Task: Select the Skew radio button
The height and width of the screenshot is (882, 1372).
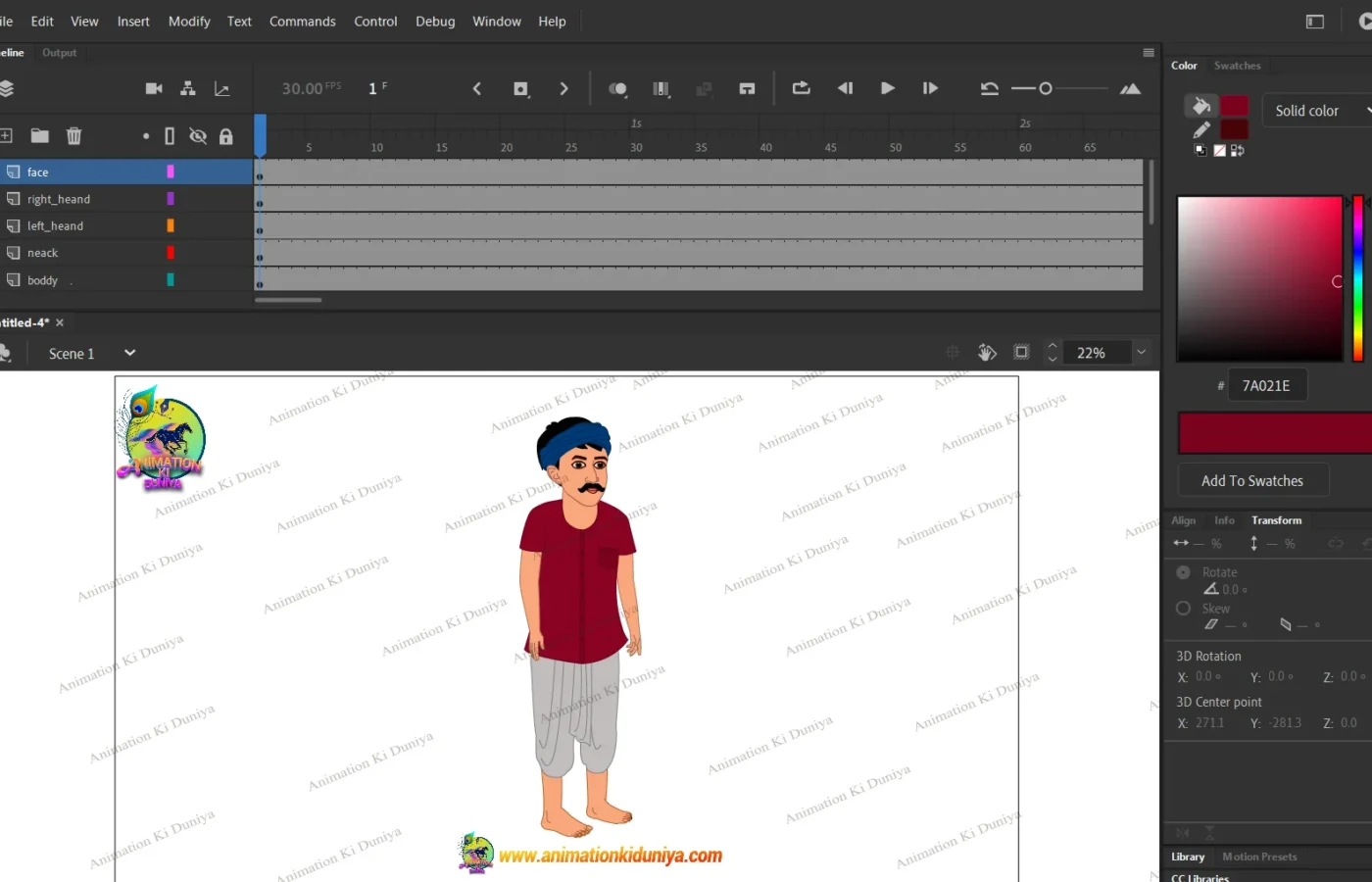Action: (1183, 609)
